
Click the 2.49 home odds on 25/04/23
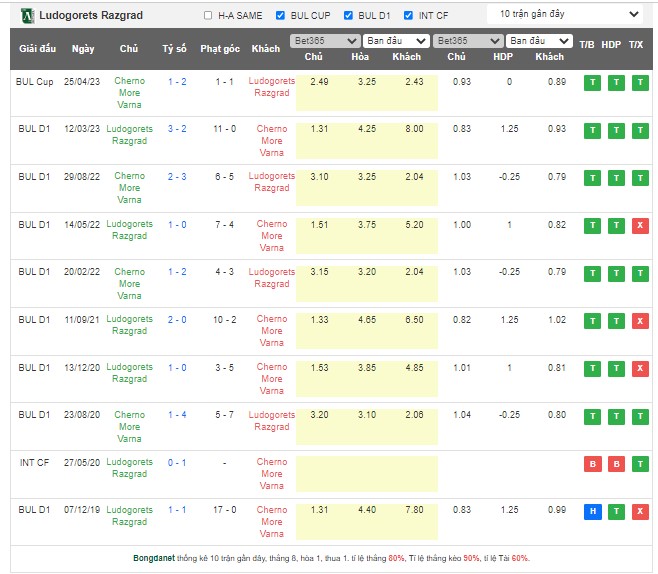319,82
